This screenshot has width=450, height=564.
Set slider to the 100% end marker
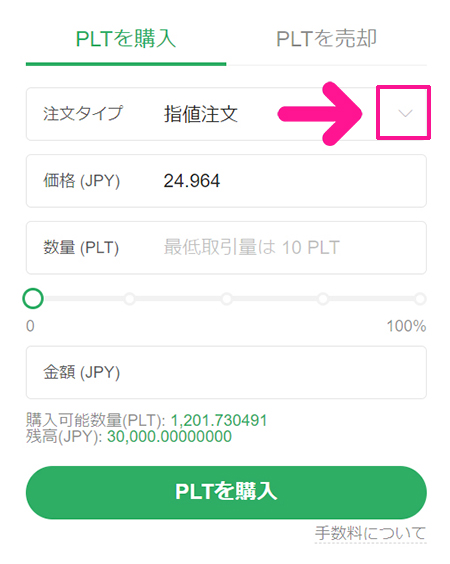tap(420, 299)
